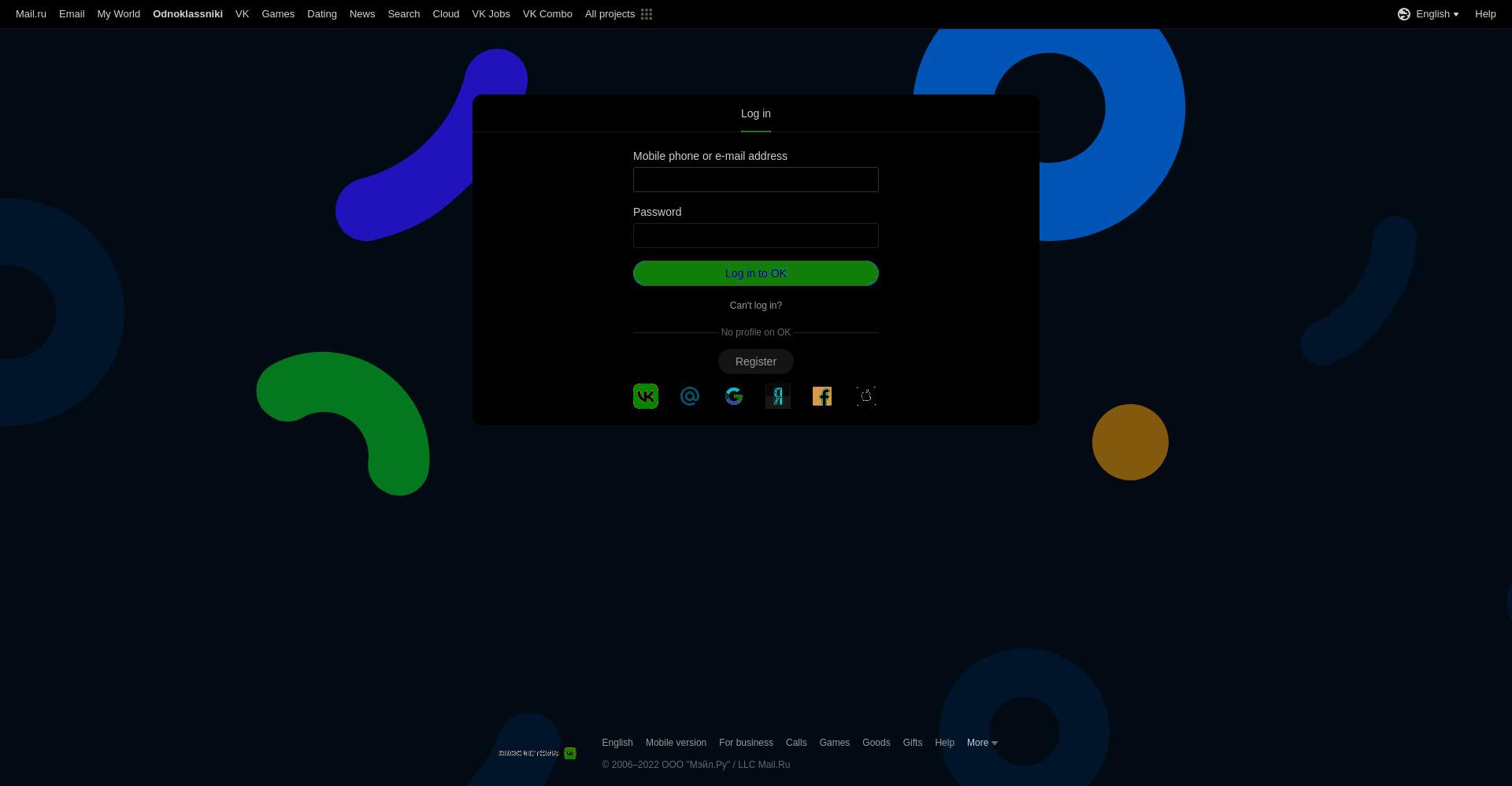
Task: Open VK Combo in the top navigation
Action: pos(547,14)
